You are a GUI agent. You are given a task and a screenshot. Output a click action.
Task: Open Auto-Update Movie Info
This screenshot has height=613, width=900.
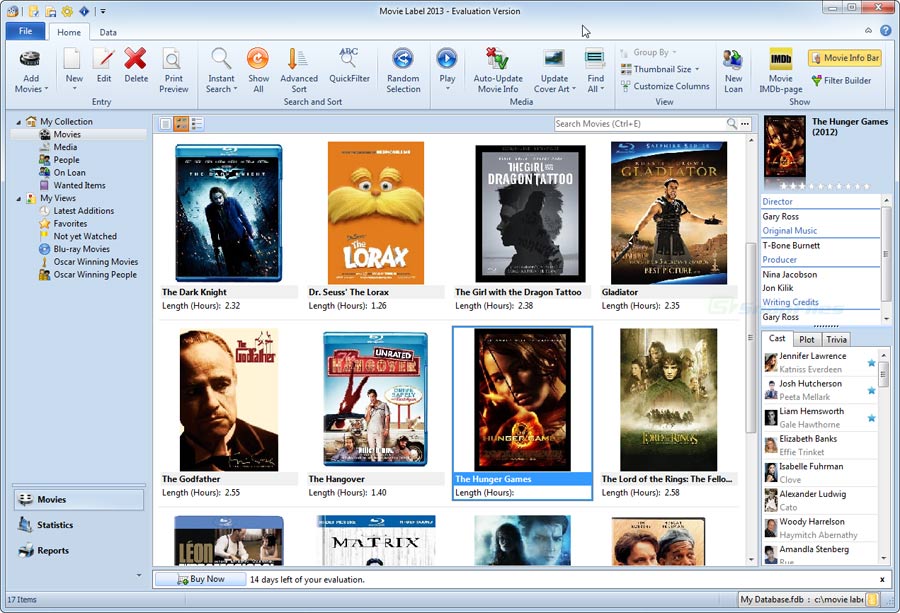pyautogui.click(x=497, y=70)
